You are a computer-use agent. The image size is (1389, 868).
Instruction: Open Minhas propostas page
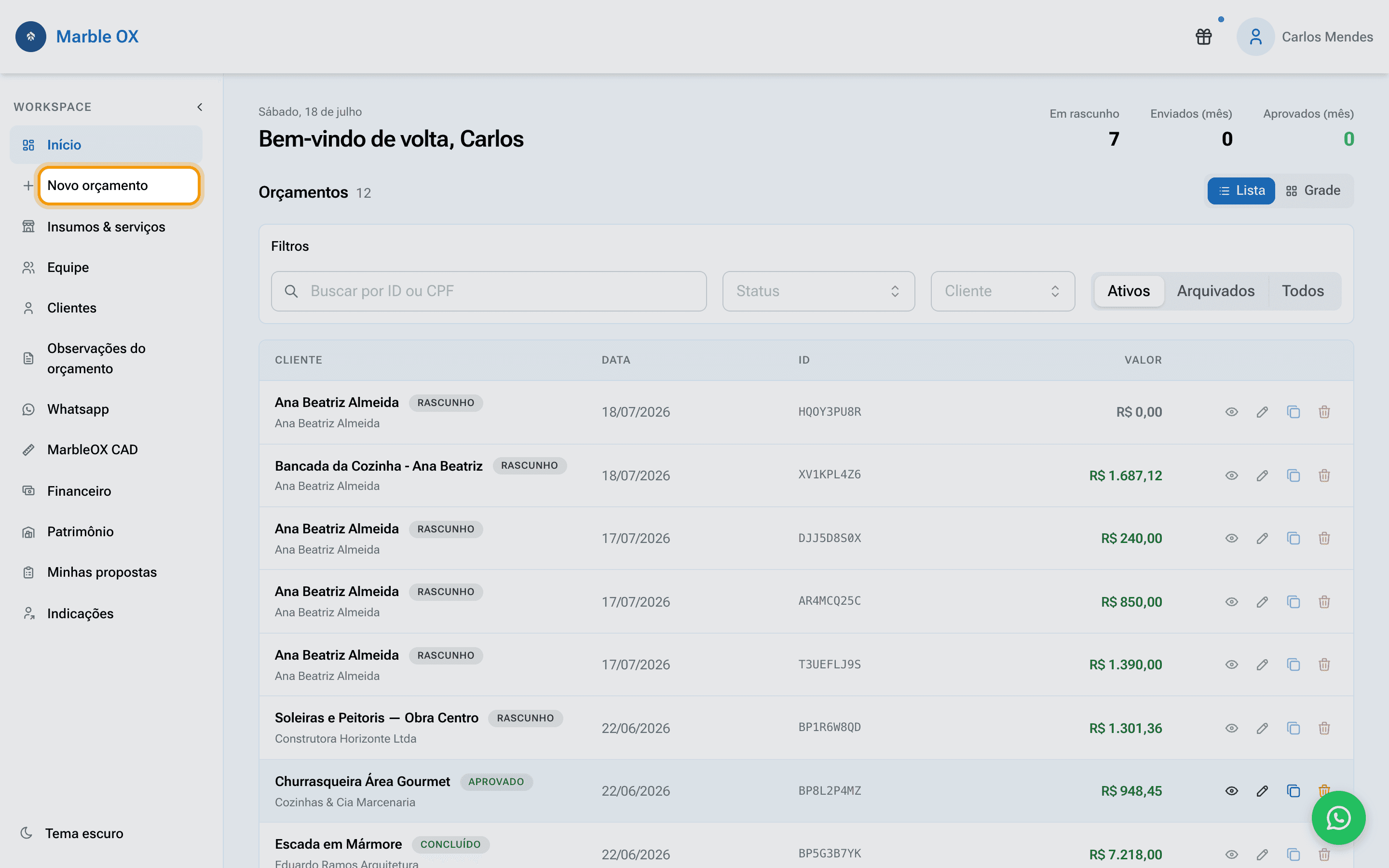coord(106,572)
